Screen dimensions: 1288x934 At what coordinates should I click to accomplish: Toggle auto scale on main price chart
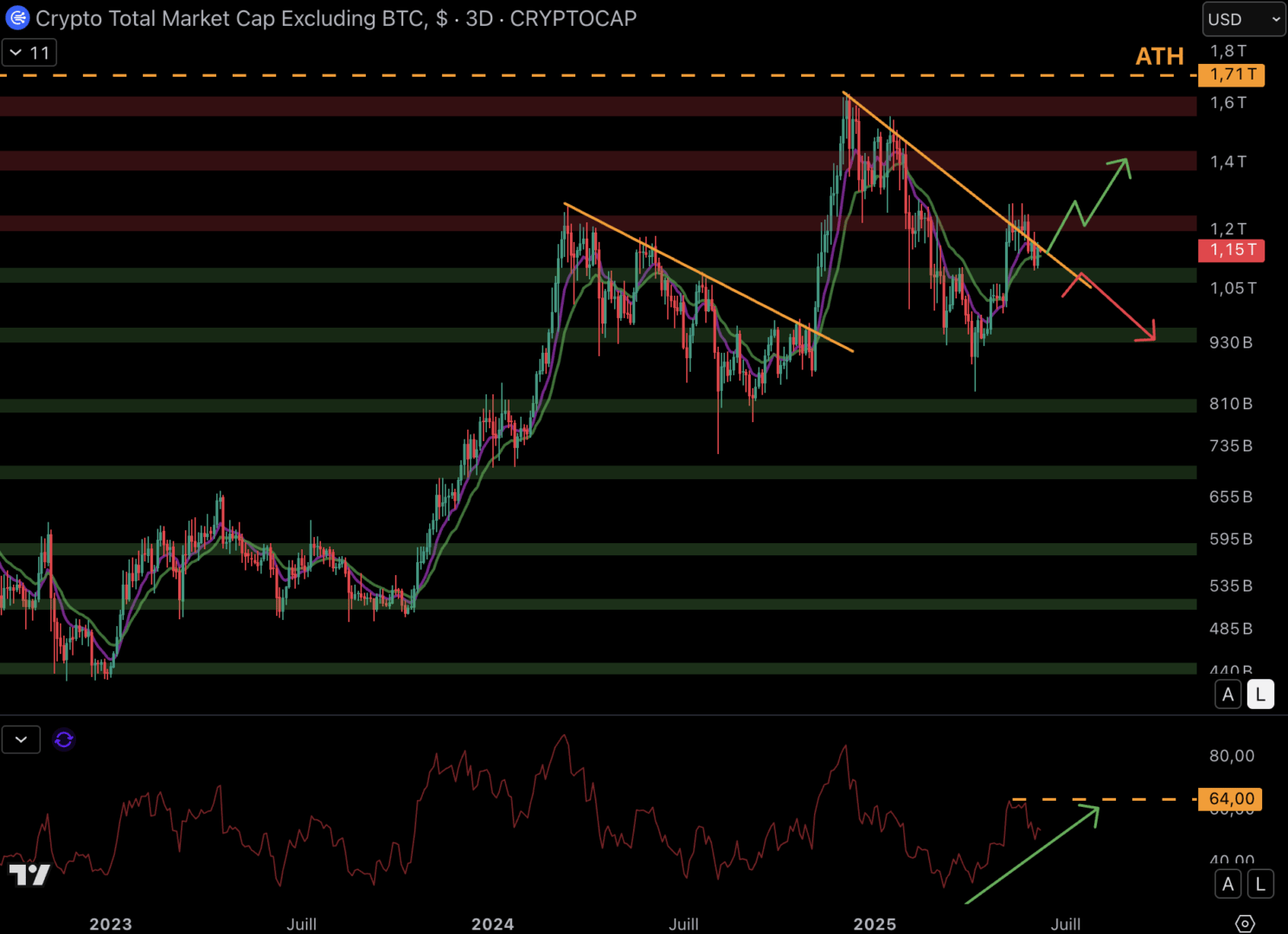click(x=1228, y=694)
